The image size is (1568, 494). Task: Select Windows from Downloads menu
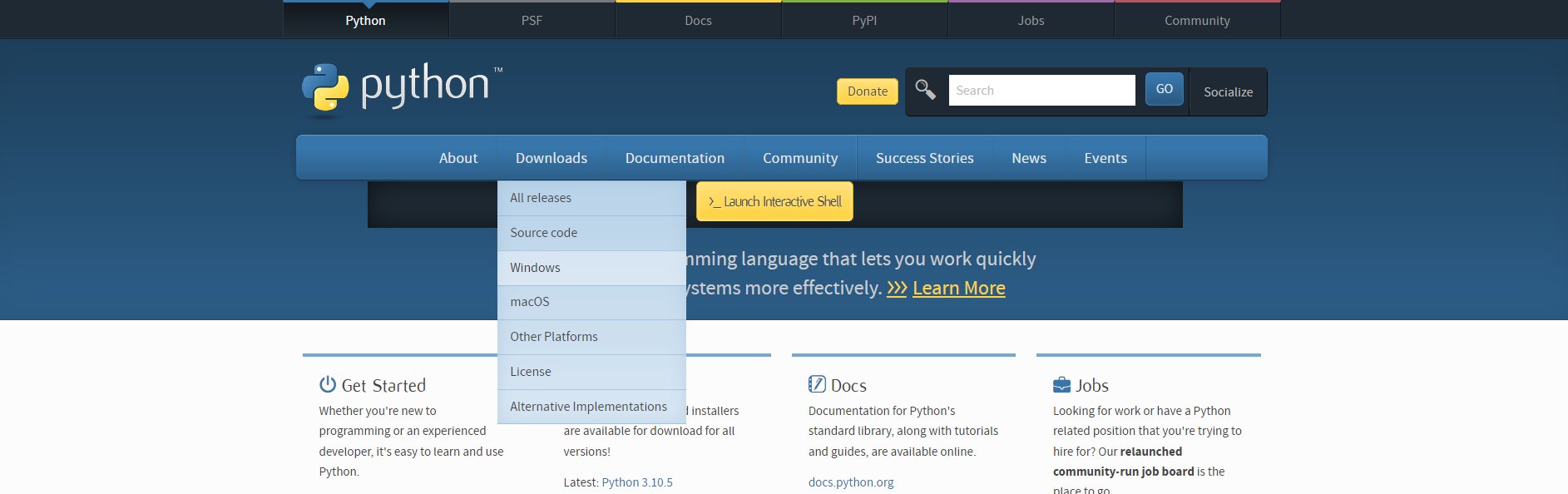535,268
